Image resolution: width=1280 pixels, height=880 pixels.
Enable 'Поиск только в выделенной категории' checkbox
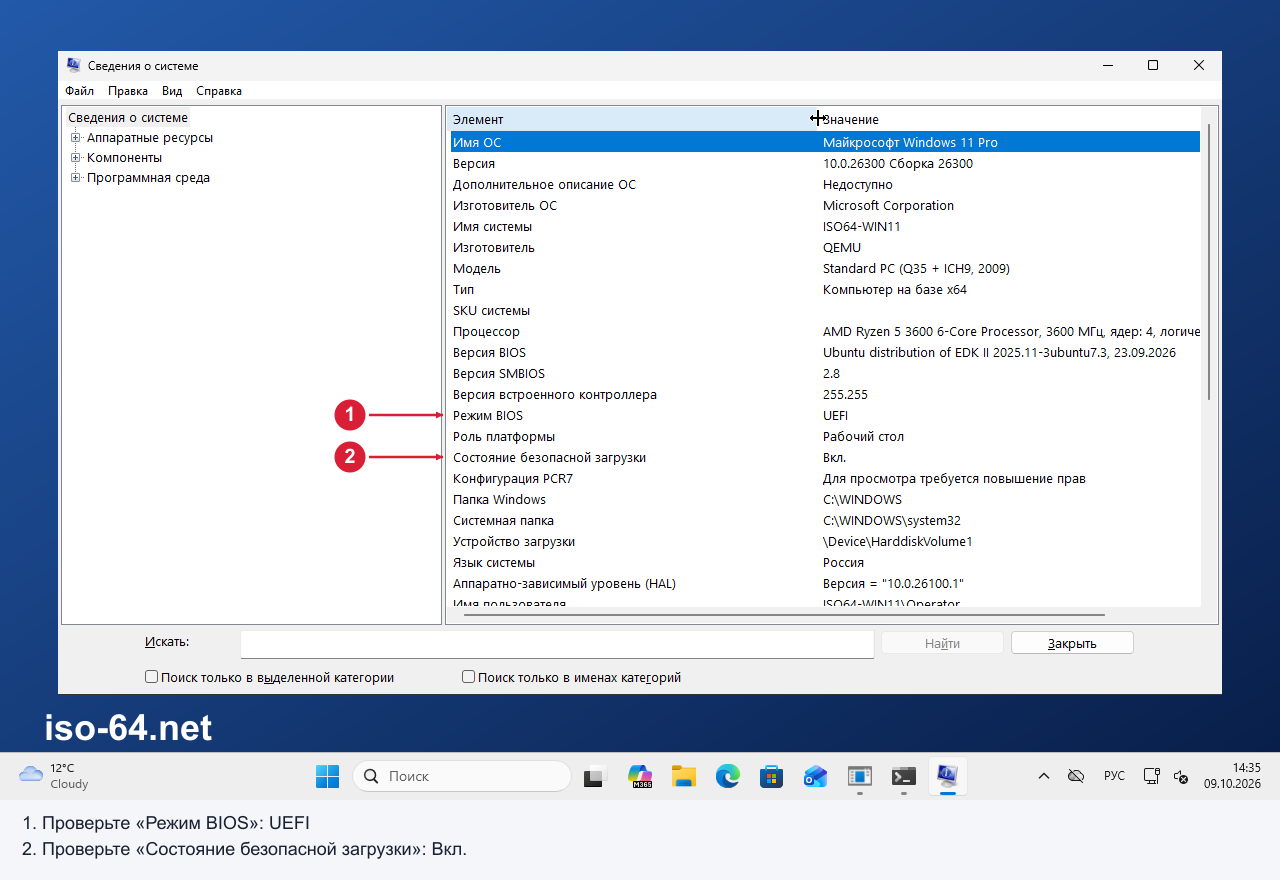click(152, 677)
